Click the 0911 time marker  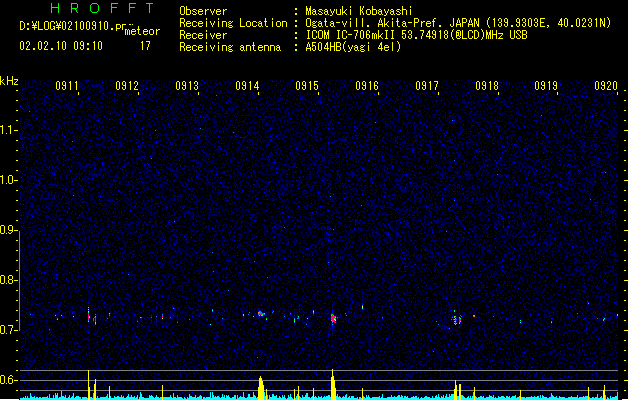[x=67, y=86]
